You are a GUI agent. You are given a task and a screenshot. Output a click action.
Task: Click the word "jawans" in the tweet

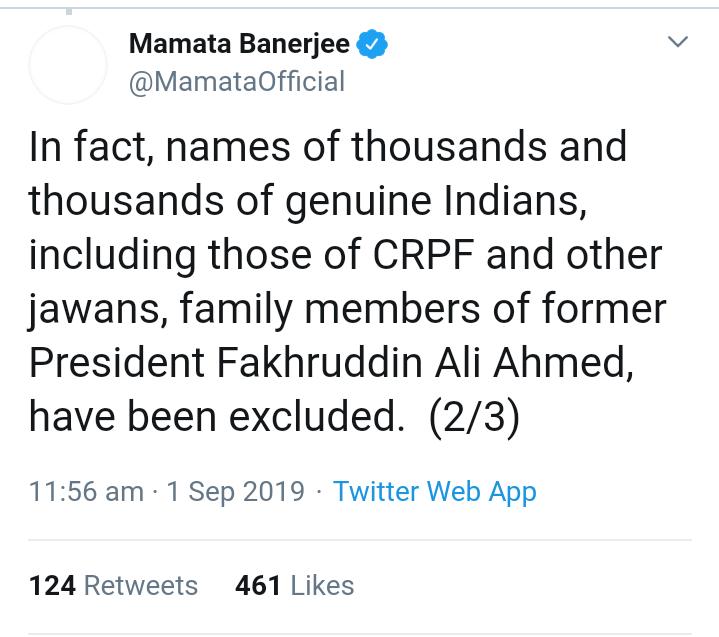click(x=98, y=310)
